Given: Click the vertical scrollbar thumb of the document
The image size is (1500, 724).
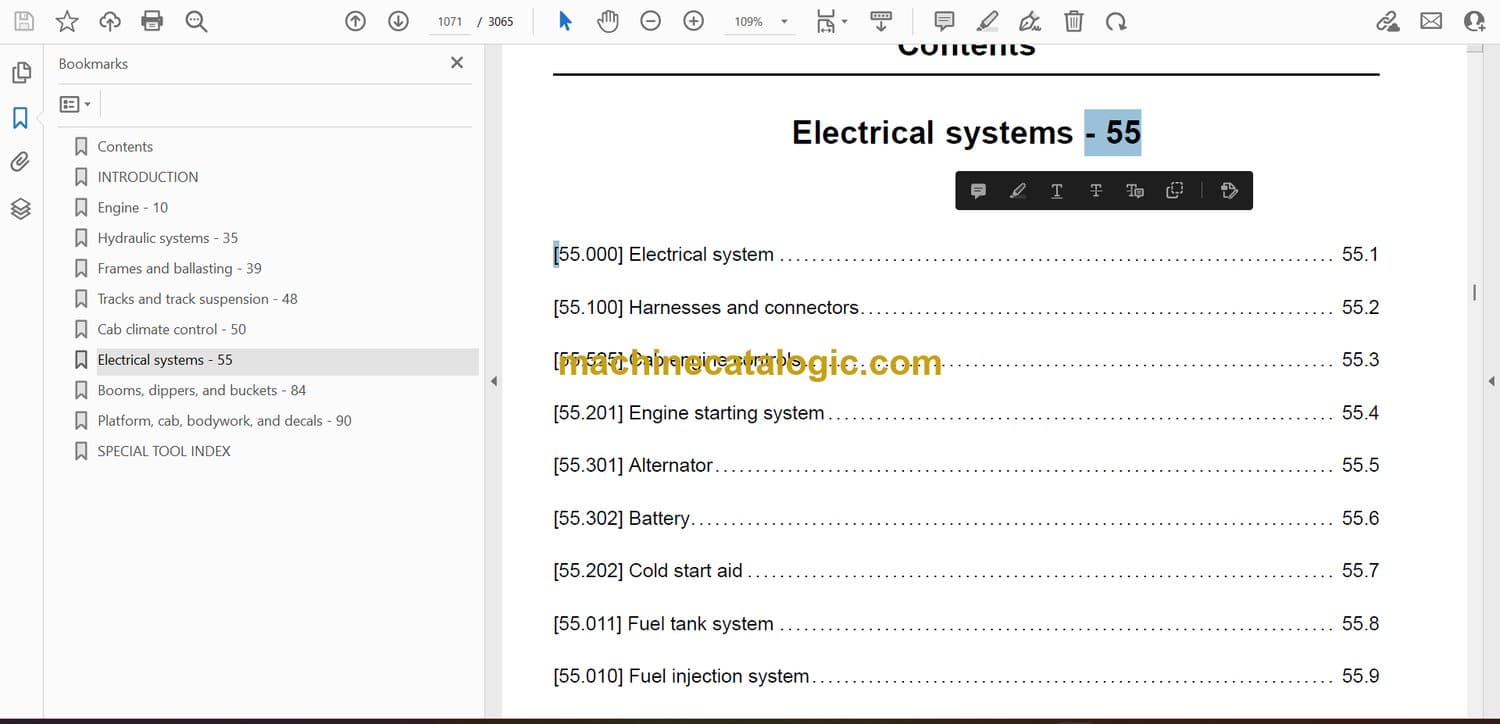Looking at the screenshot, I should (x=1474, y=292).
